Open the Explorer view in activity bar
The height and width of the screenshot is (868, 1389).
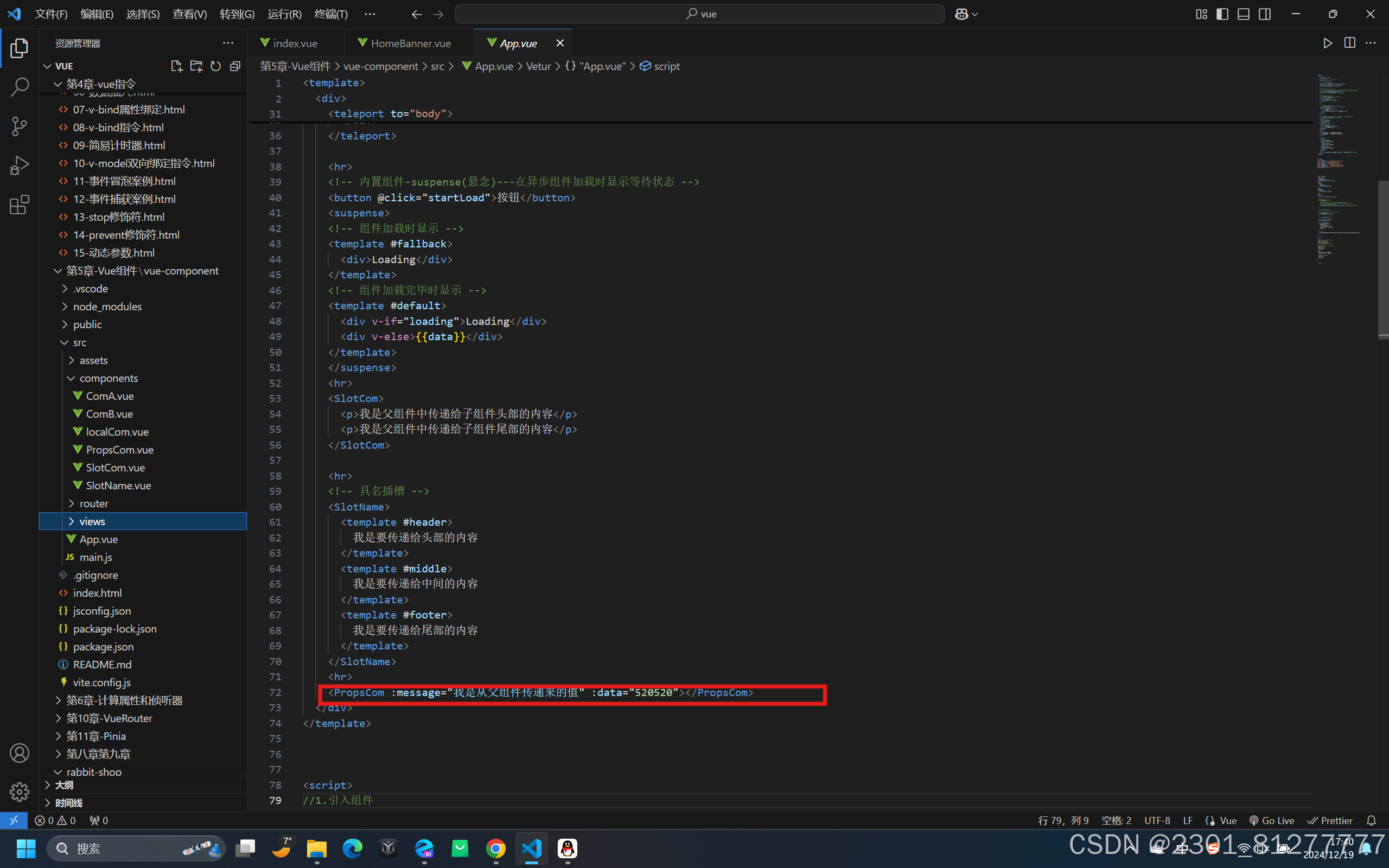coord(20,48)
